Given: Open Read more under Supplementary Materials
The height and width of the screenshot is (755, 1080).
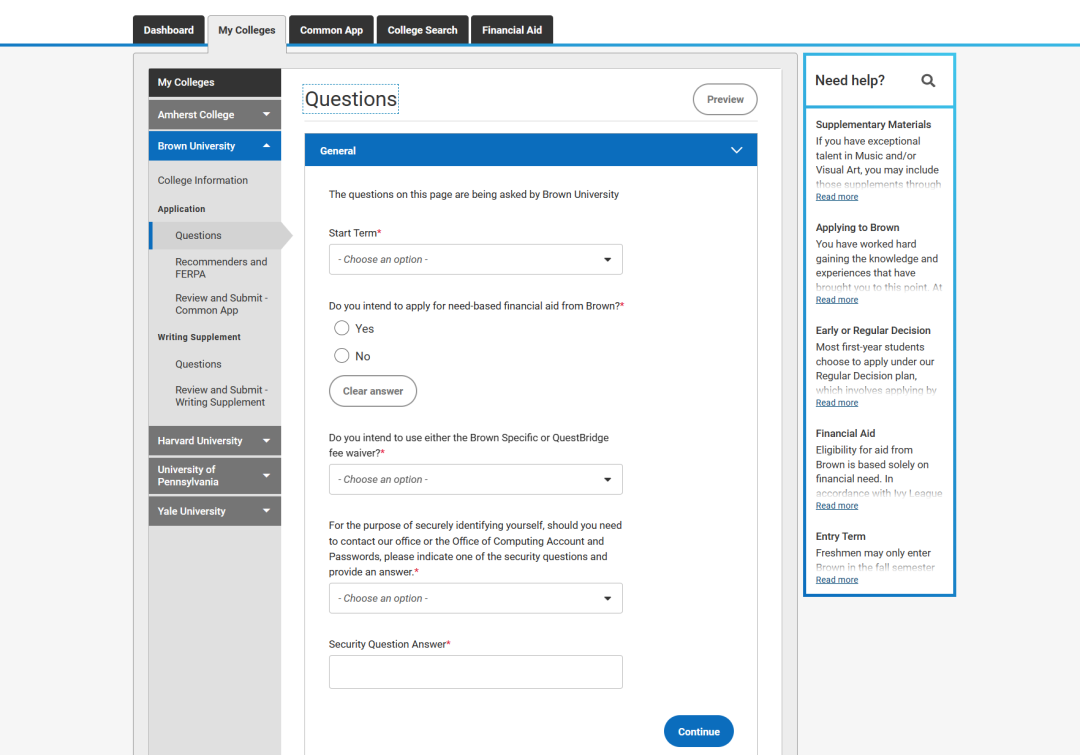Looking at the screenshot, I should tap(837, 196).
